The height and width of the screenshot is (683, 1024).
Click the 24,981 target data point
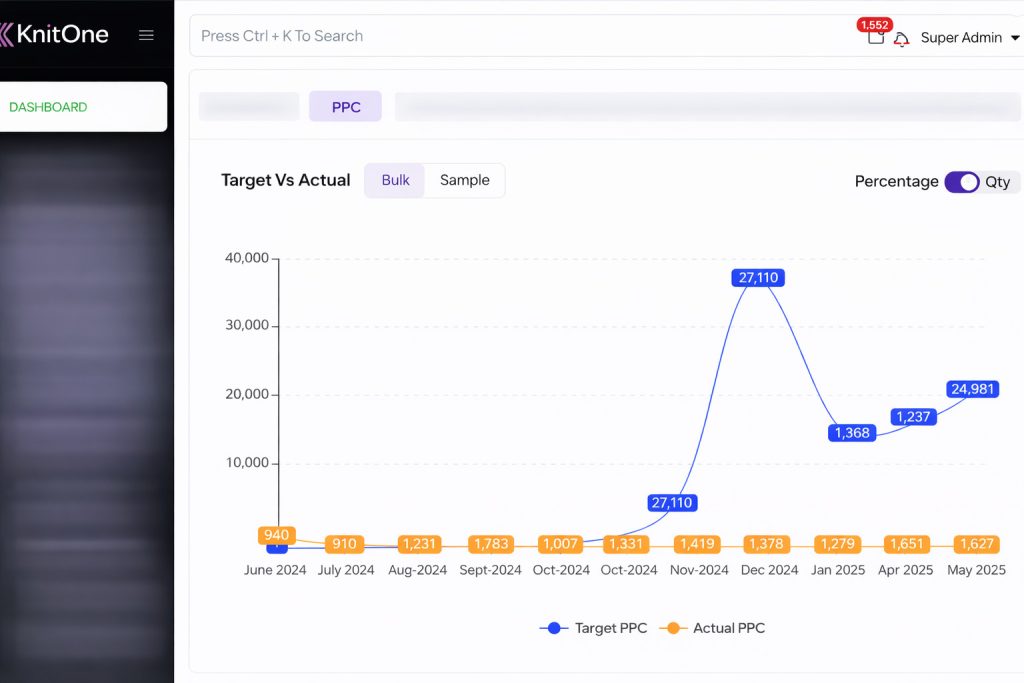pyautogui.click(x=972, y=389)
